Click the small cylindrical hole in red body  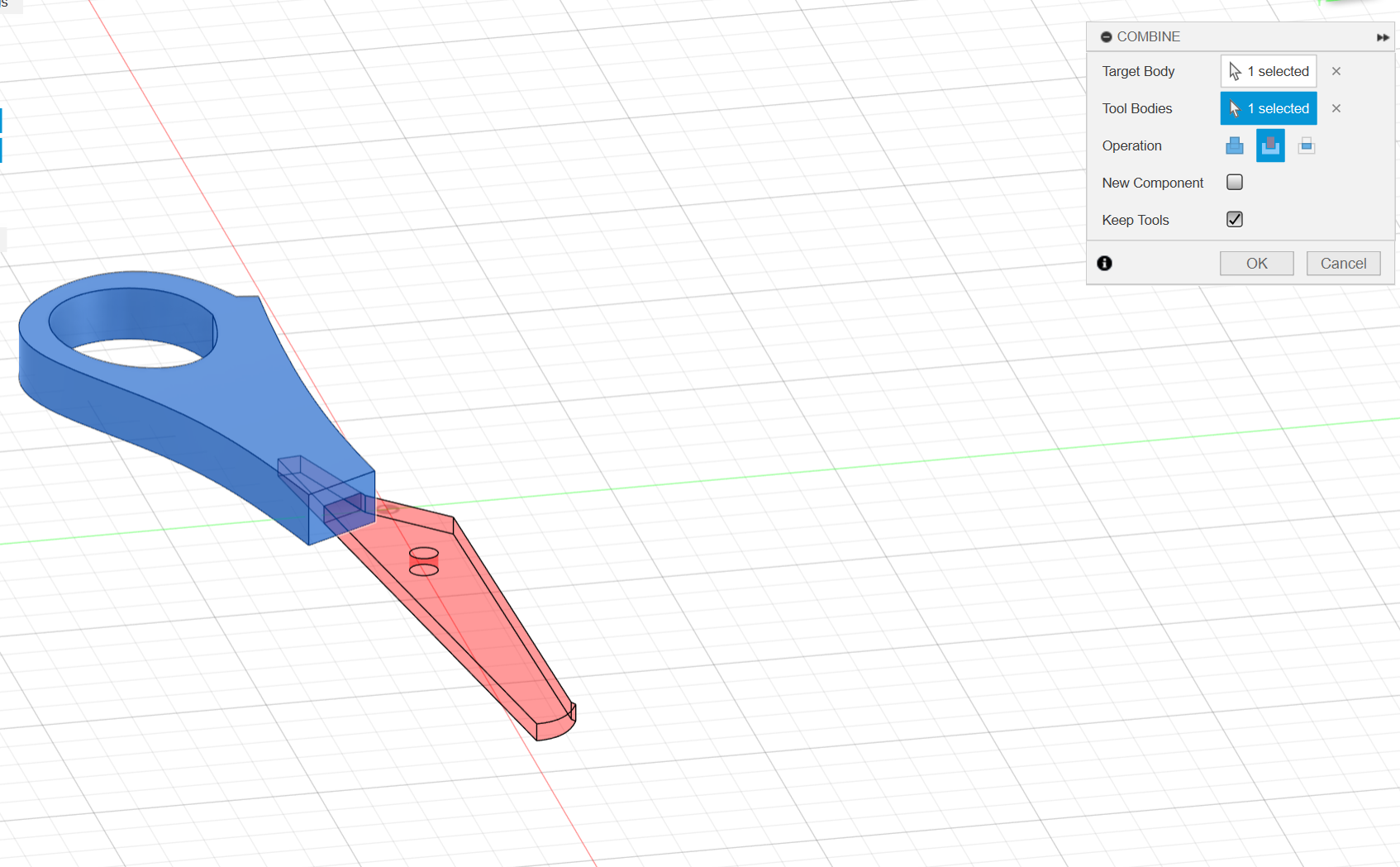424,561
